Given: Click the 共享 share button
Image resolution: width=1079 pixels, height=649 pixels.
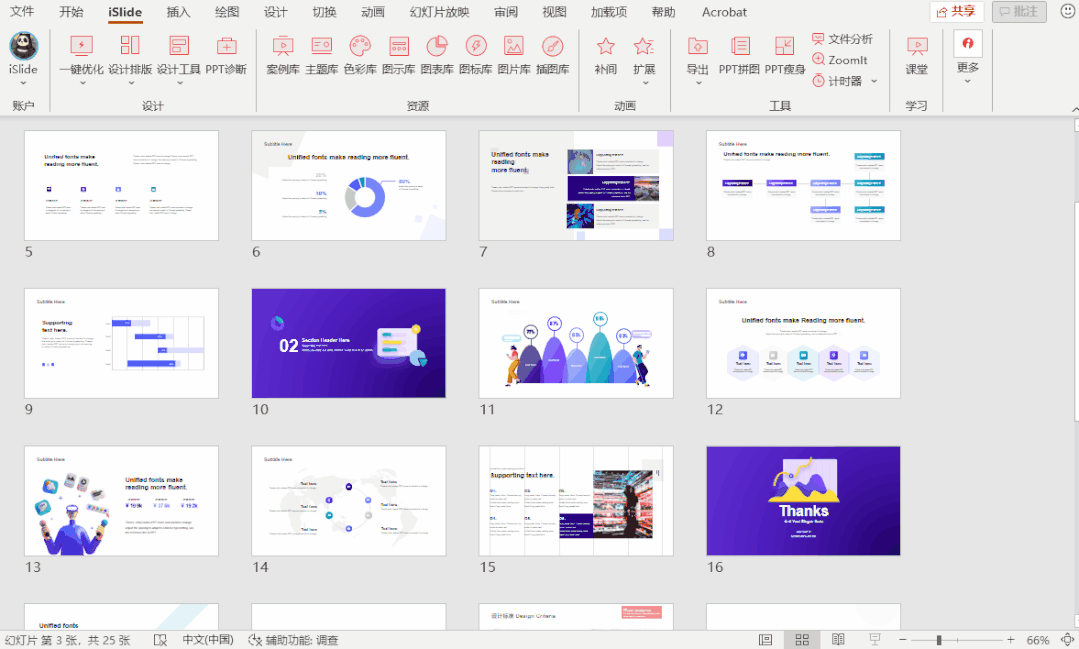Looking at the screenshot, I should [x=957, y=11].
